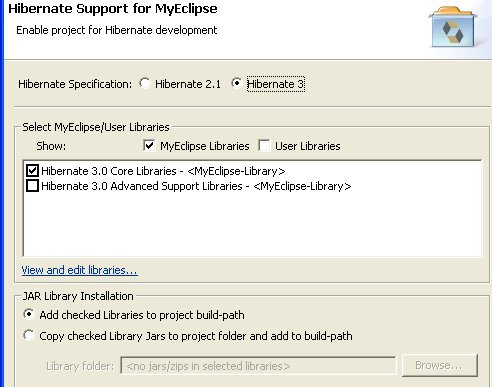The height and width of the screenshot is (387, 492).
Task: Select the Hibernate 2.1 radio button
Action: point(145,83)
